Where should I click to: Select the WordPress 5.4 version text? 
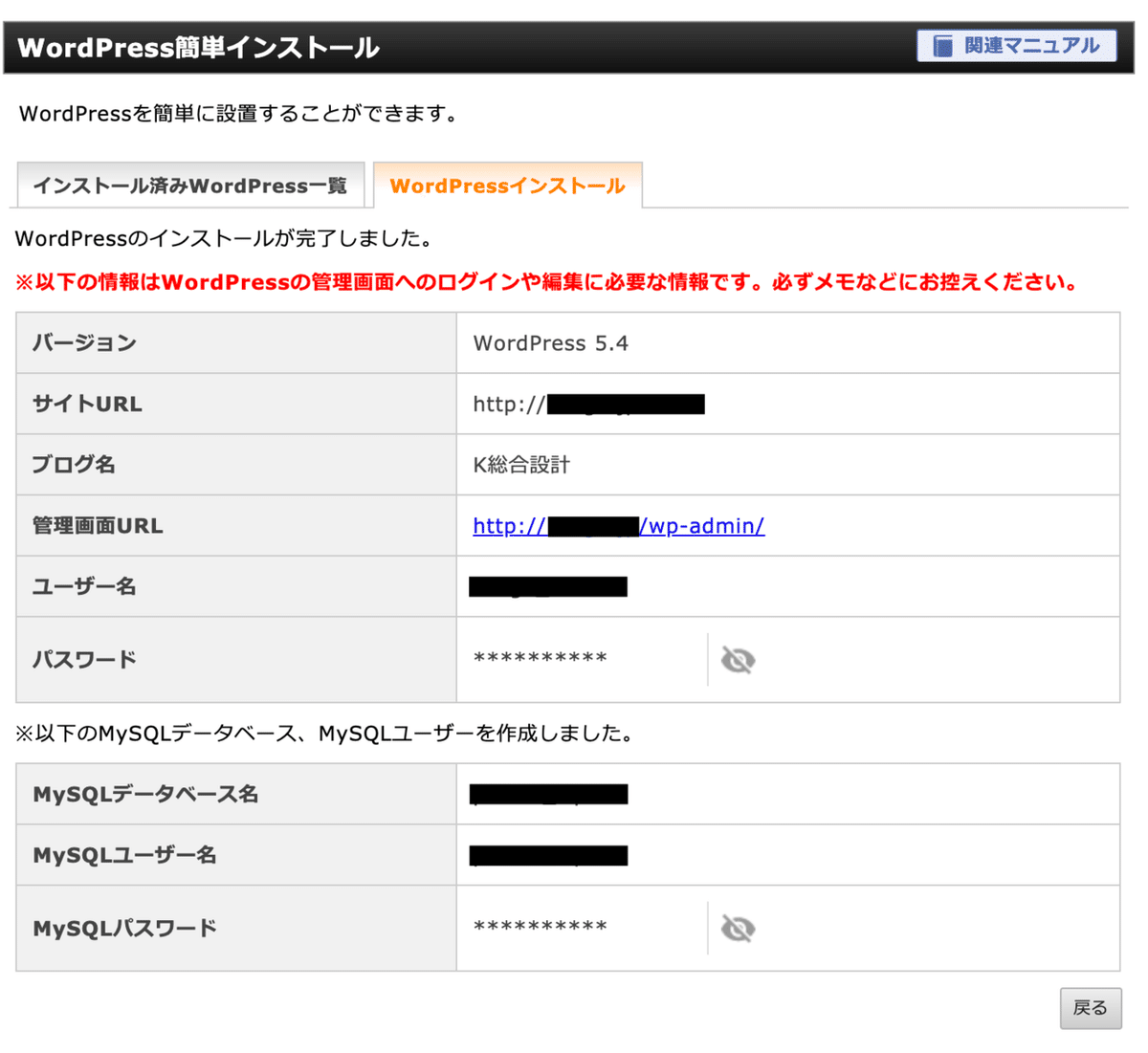[551, 343]
